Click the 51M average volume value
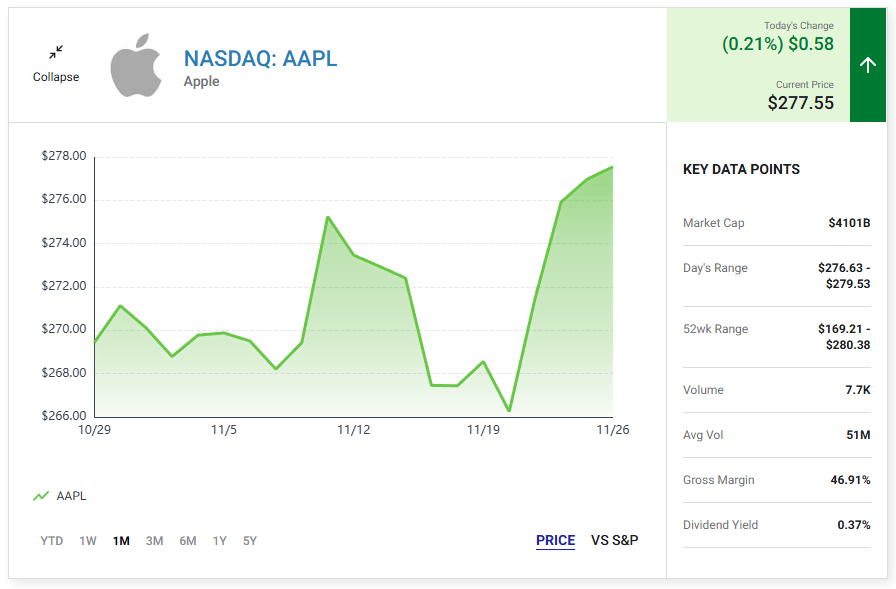The width and height of the screenshot is (896, 589). (858, 435)
